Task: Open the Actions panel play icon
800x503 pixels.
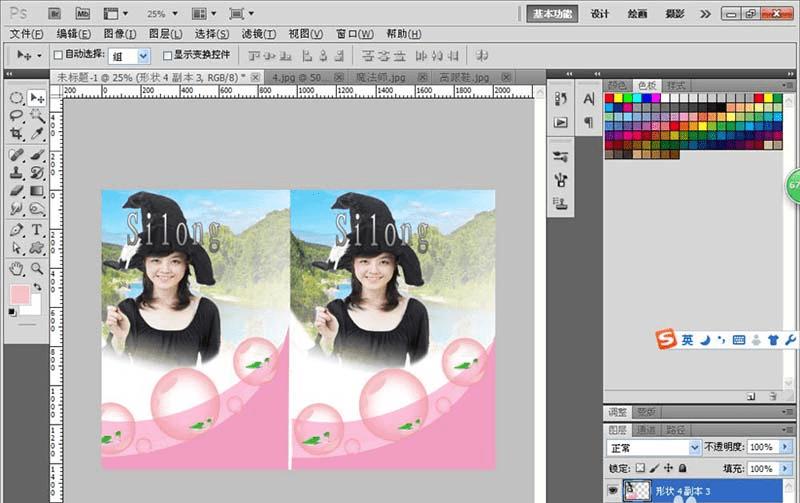Action: click(x=561, y=122)
